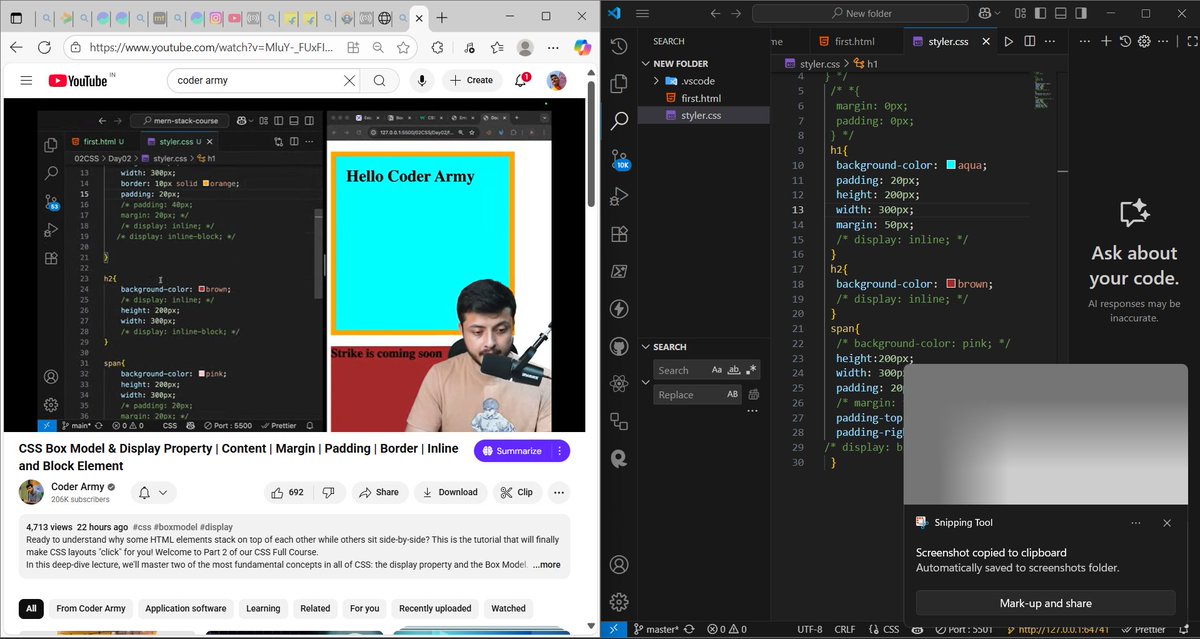Run the file with the play icon in the editor toolbar

[1009, 41]
